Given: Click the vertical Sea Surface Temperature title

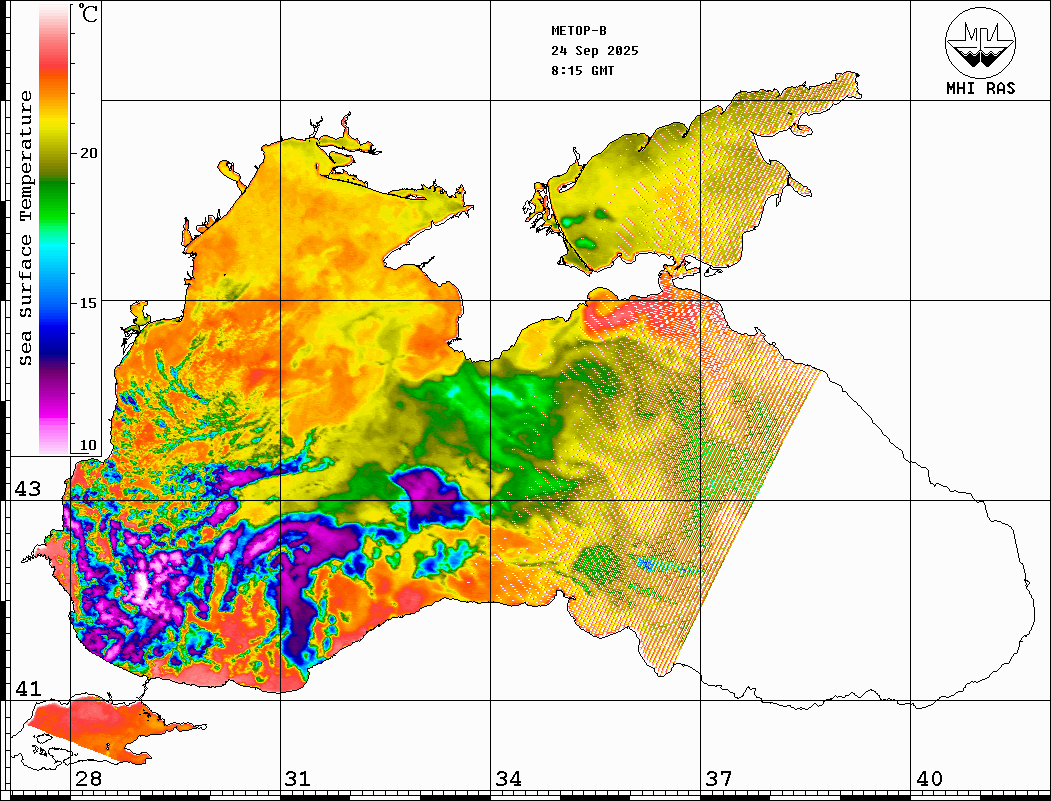Looking at the screenshot, I should coord(26,228).
